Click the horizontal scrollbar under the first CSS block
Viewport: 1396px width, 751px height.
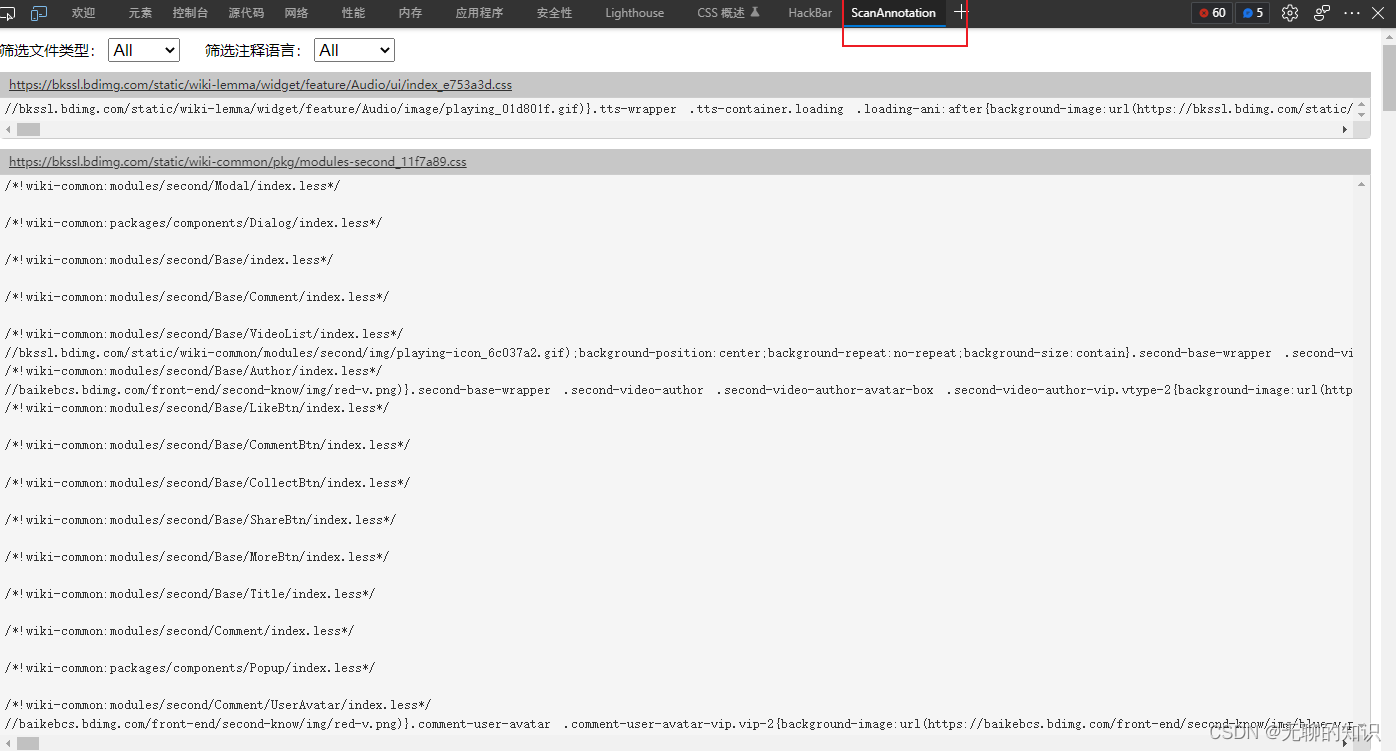tap(28, 129)
